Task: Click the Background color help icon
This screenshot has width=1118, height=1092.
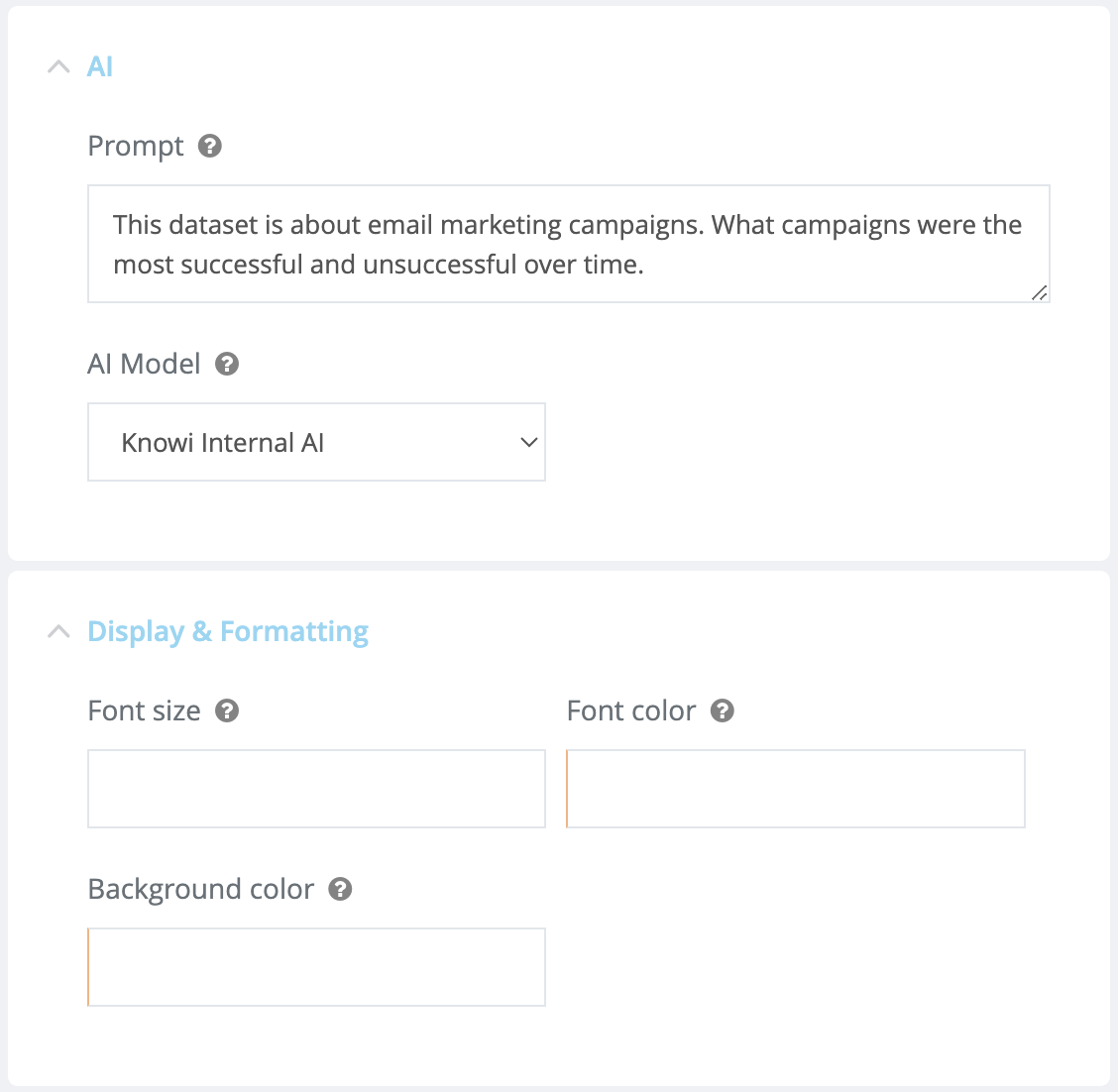Action: (340, 889)
